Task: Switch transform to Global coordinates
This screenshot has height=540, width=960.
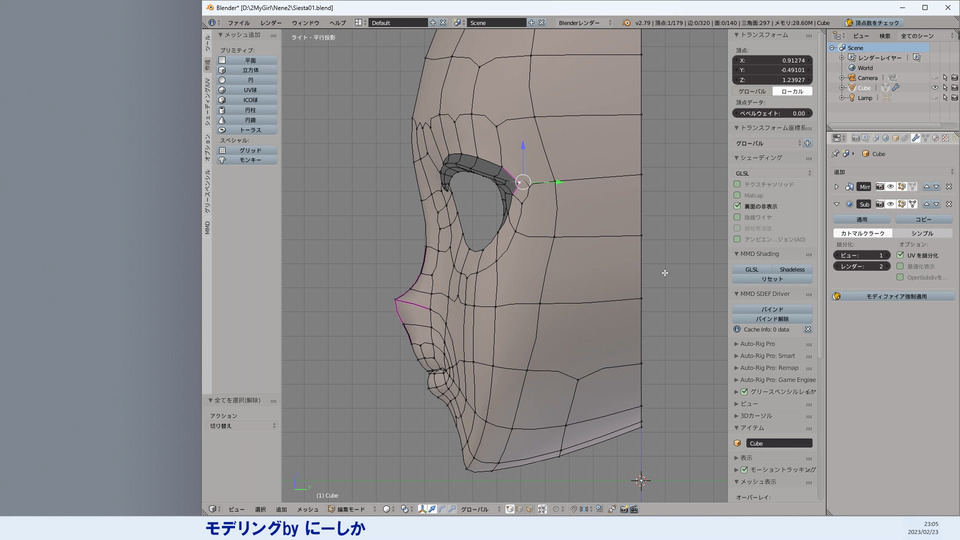Action: [752, 91]
